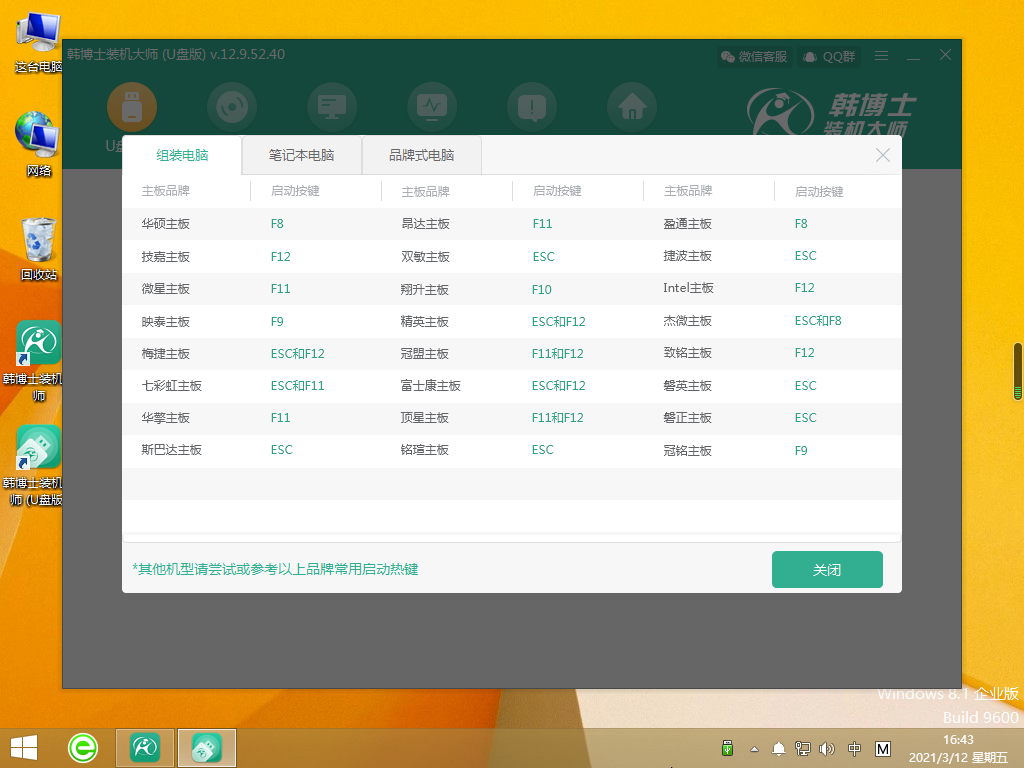The width and height of the screenshot is (1024, 768).
Task: Return home via the home icon
Action: click(x=631, y=107)
